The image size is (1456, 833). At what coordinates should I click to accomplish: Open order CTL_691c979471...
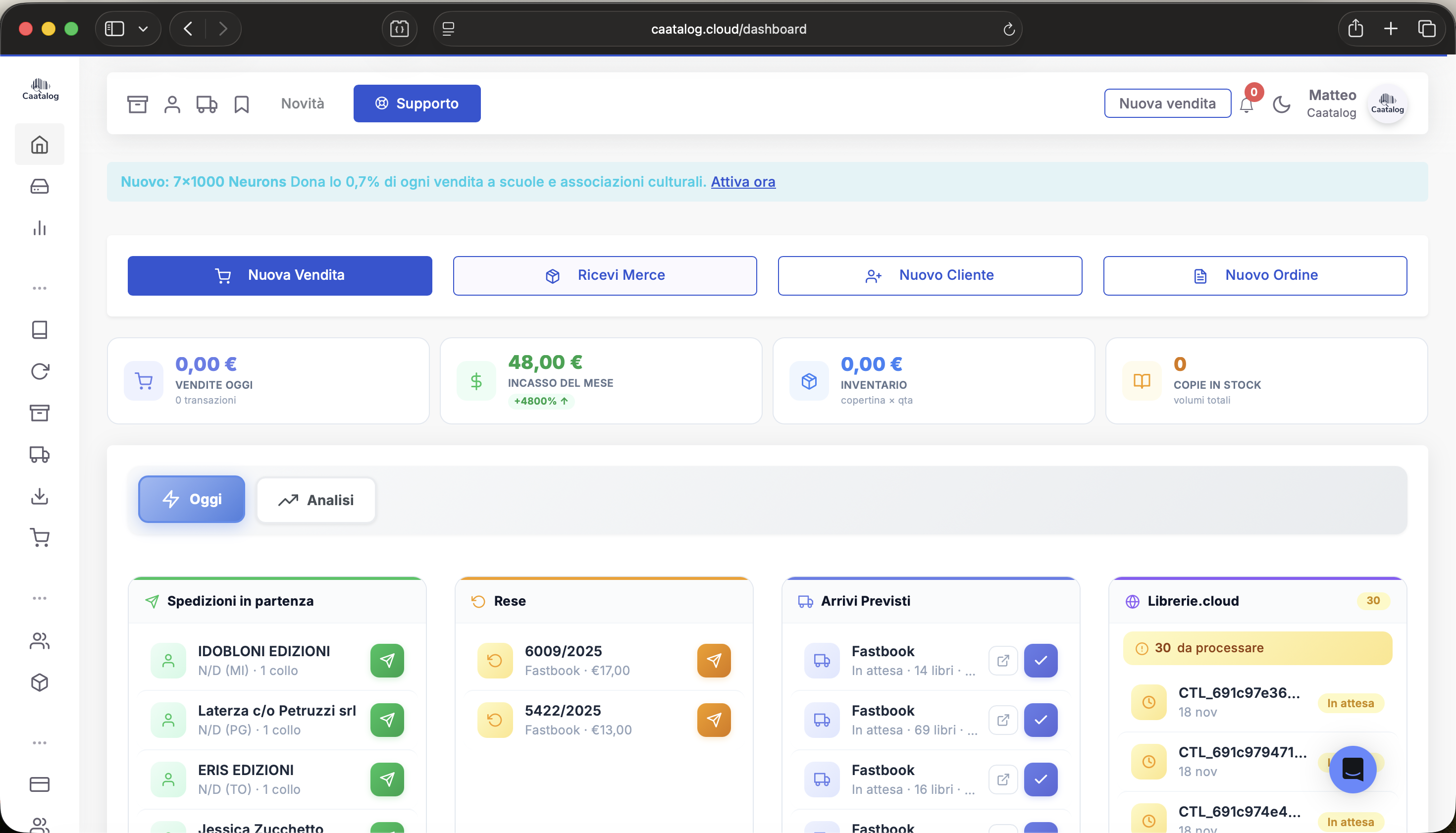click(x=1257, y=762)
